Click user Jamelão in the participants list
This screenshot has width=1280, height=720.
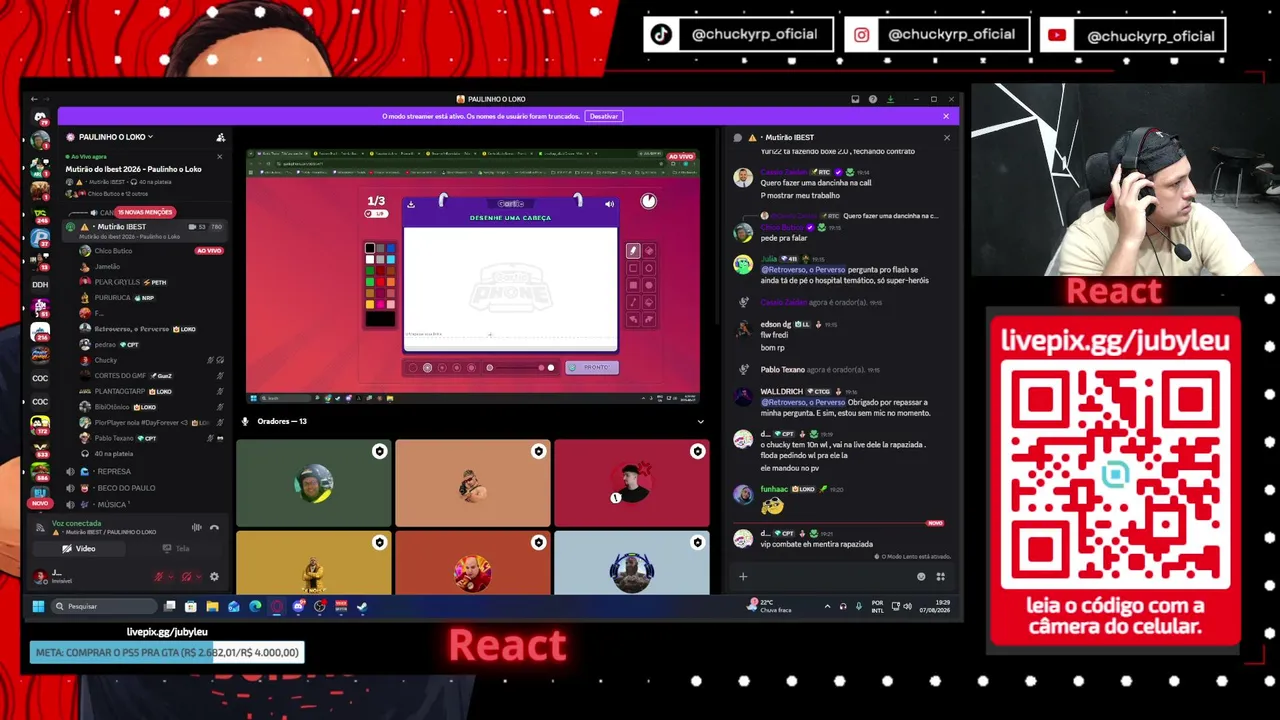click(x=107, y=266)
